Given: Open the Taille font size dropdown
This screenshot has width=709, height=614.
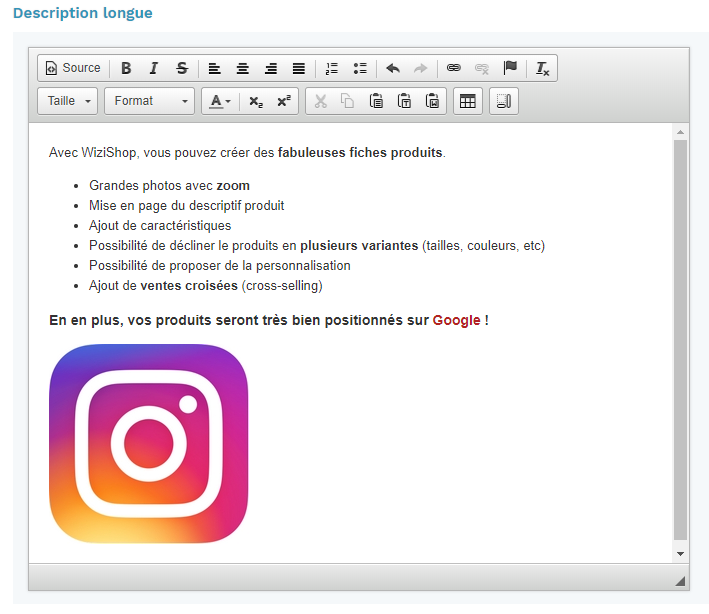Looking at the screenshot, I should coord(68,101).
